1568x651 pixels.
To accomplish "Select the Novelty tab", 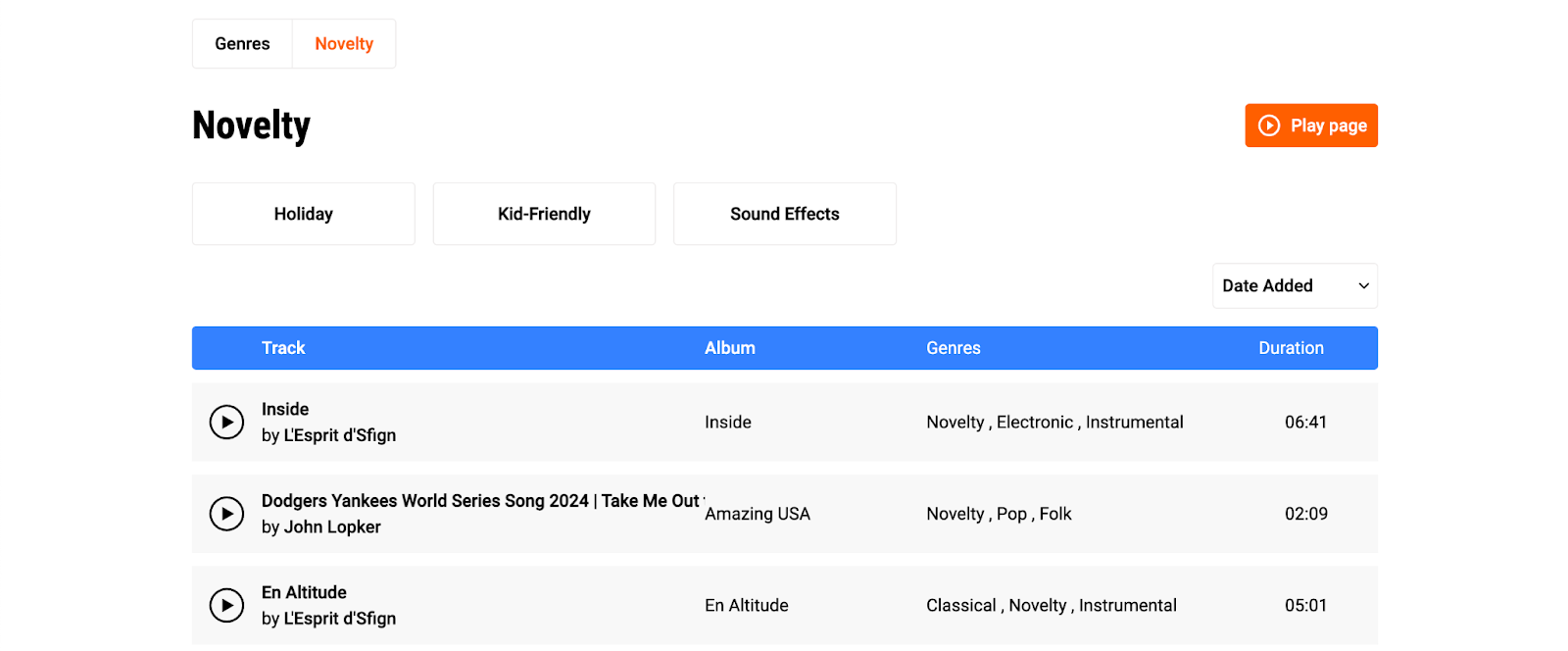I will (344, 43).
